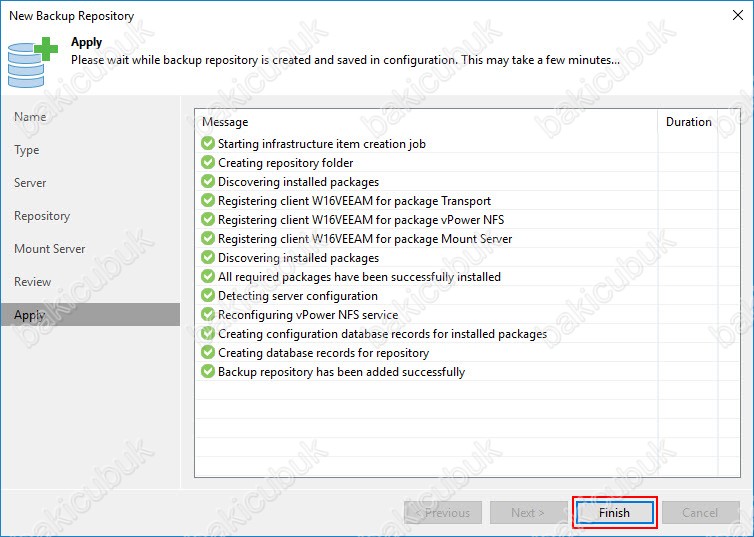Select 'Detecting server configuration' message text

coord(298,296)
